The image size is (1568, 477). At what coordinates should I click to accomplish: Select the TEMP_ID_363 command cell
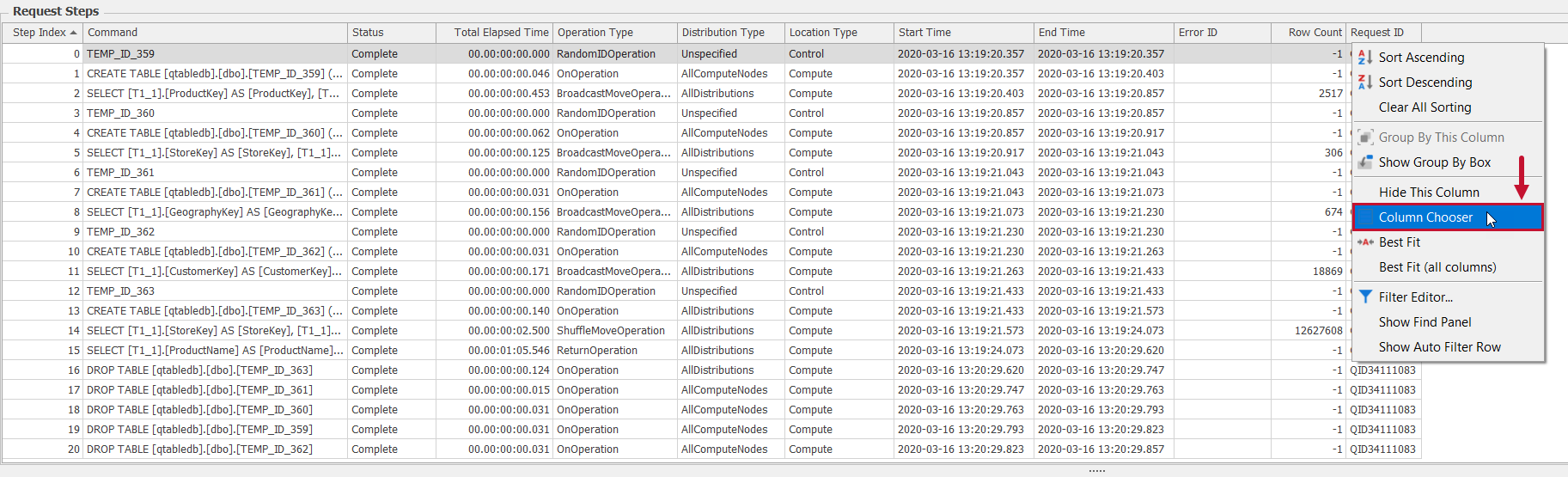pyautogui.click(x=215, y=291)
